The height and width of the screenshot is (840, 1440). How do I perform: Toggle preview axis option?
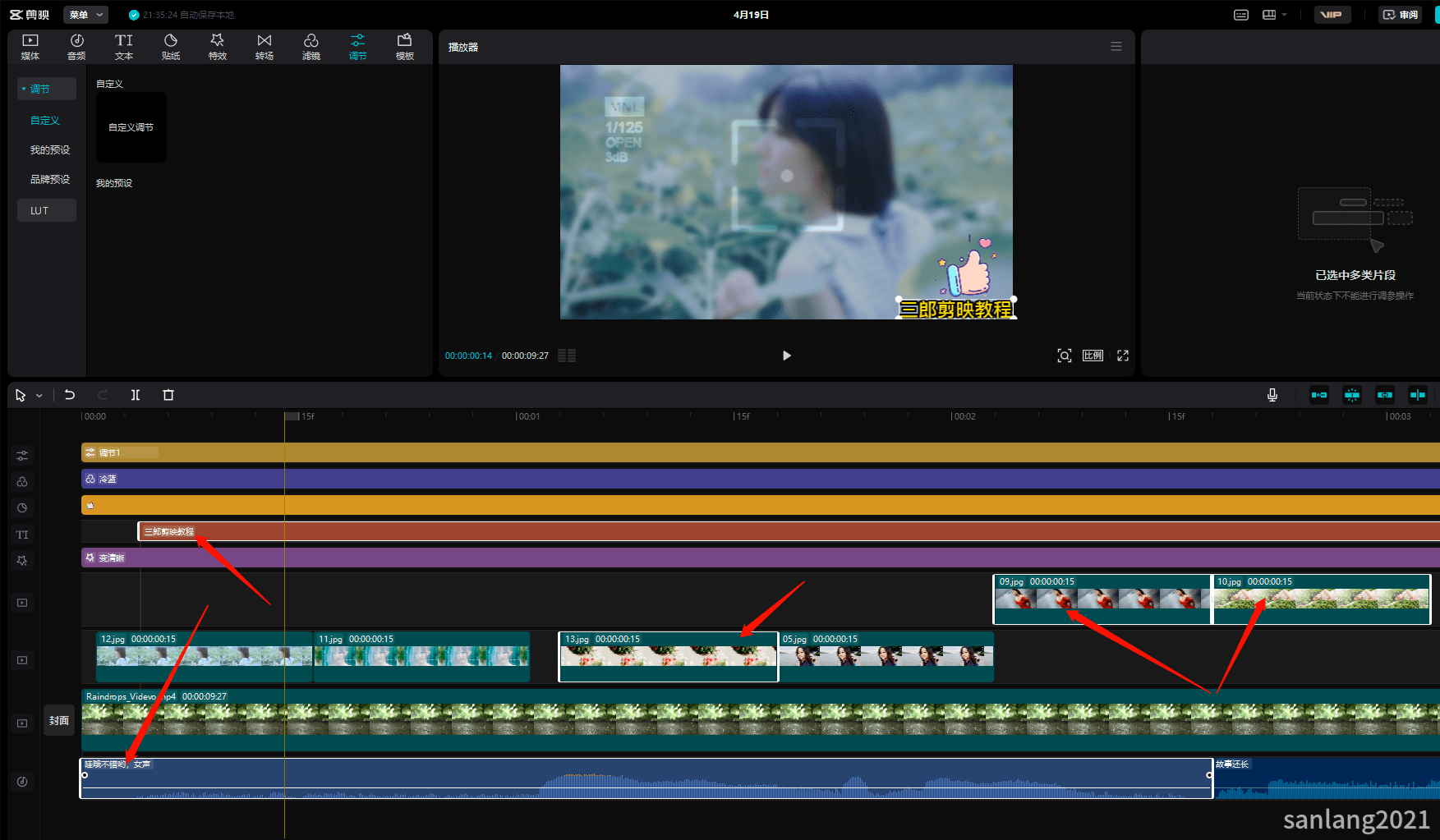(1418, 395)
